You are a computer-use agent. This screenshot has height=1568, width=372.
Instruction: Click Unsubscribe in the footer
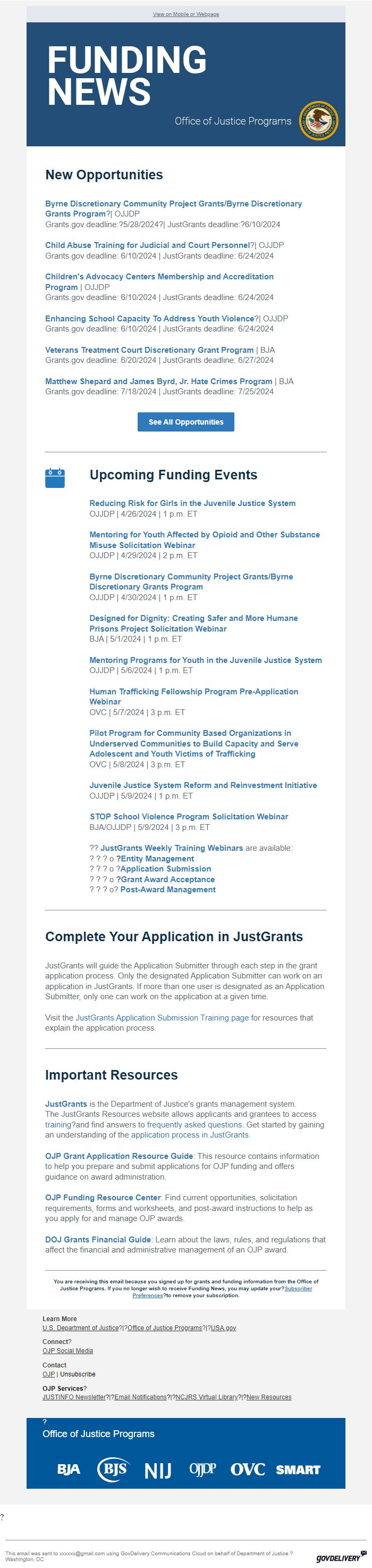pos(78,1374)
